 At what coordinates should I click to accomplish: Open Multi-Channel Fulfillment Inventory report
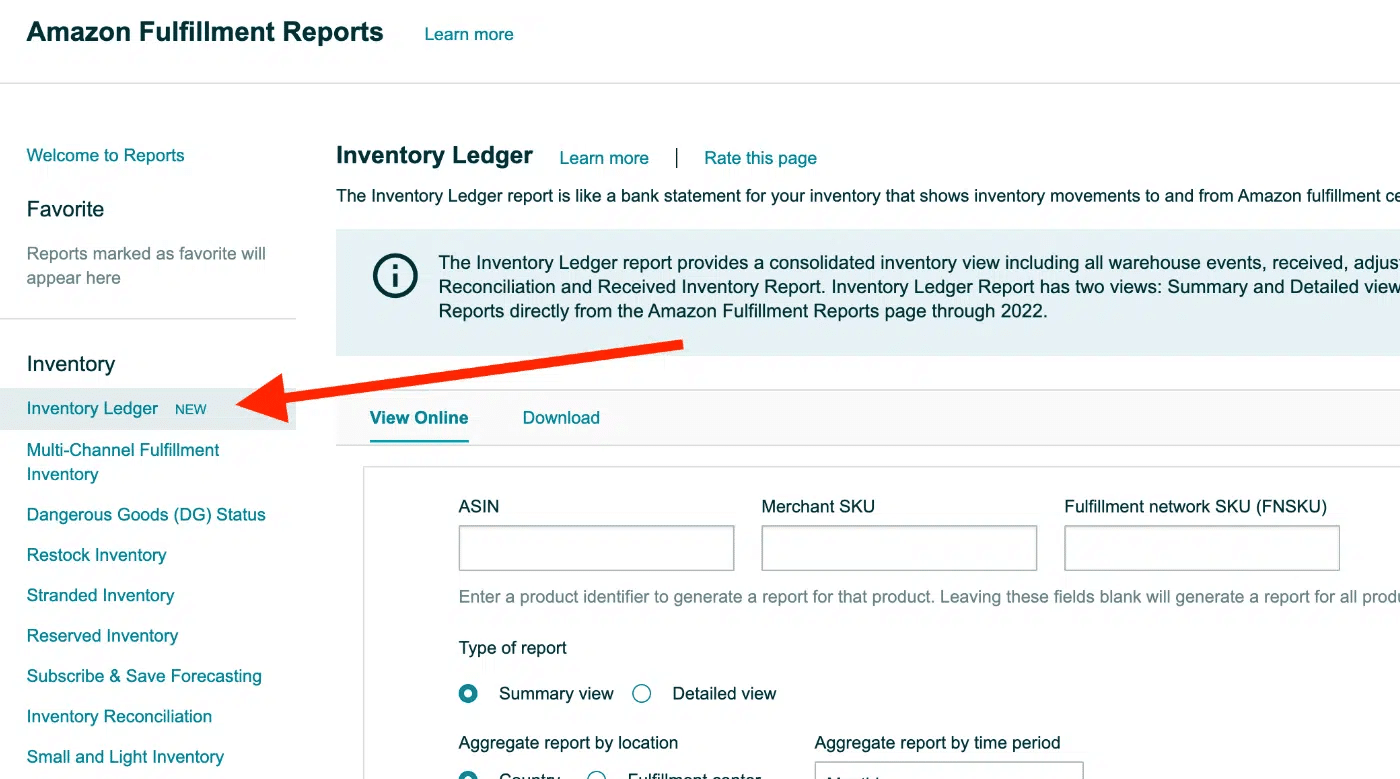pos(123,462)
